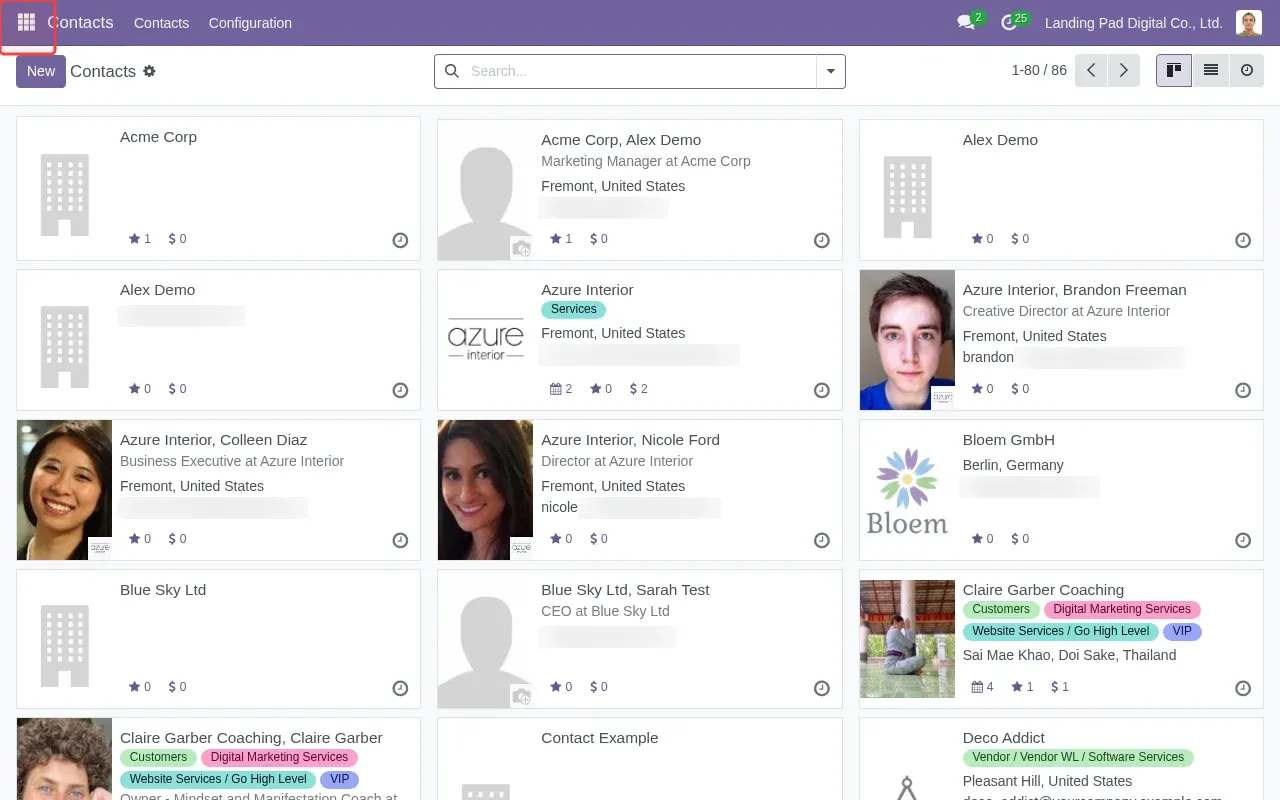
Task: Open the user avatar menu
Action: 1248,23
